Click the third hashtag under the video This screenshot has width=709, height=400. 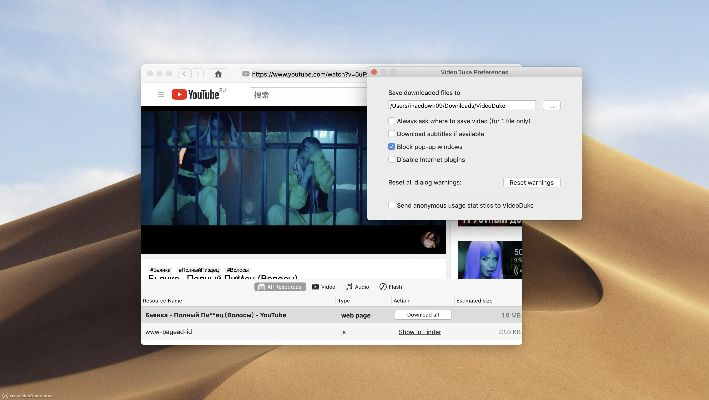(237, 270)
